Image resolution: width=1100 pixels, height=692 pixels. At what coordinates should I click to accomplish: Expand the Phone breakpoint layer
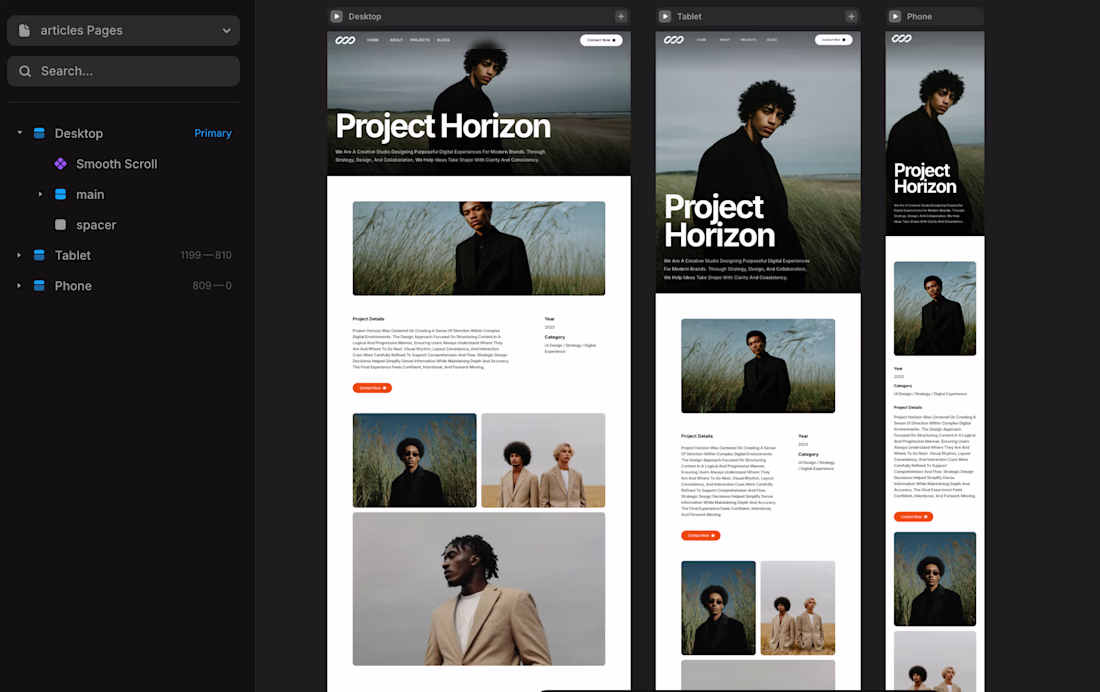tap(19, 286)
